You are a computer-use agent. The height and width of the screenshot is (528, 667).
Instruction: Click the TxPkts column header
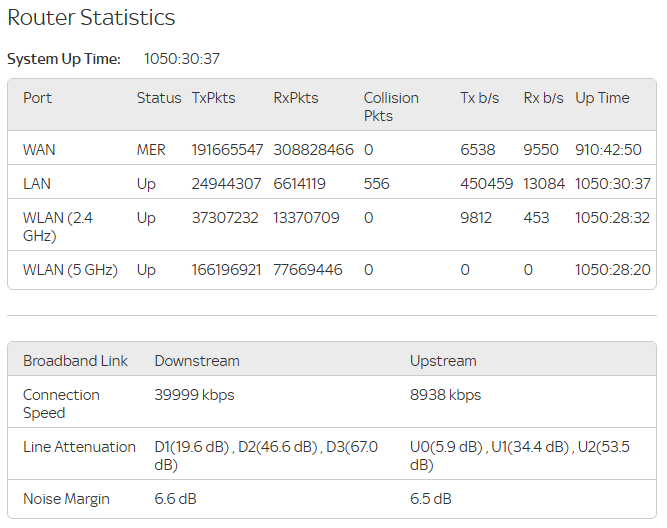[x=213, y=98]
